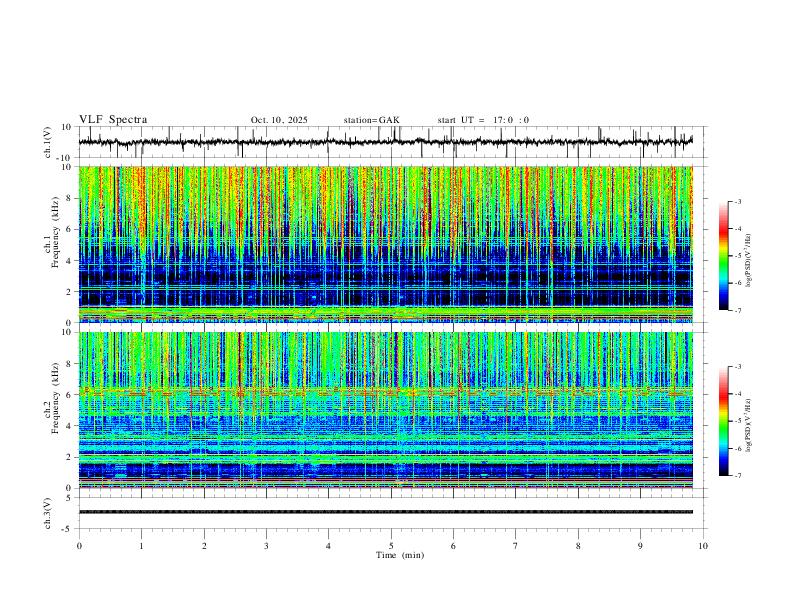Viewport: 792px width, 612px height.
Task: Click time axis tick label "7"
Action: pyautogui.click(x=516, y=546)
